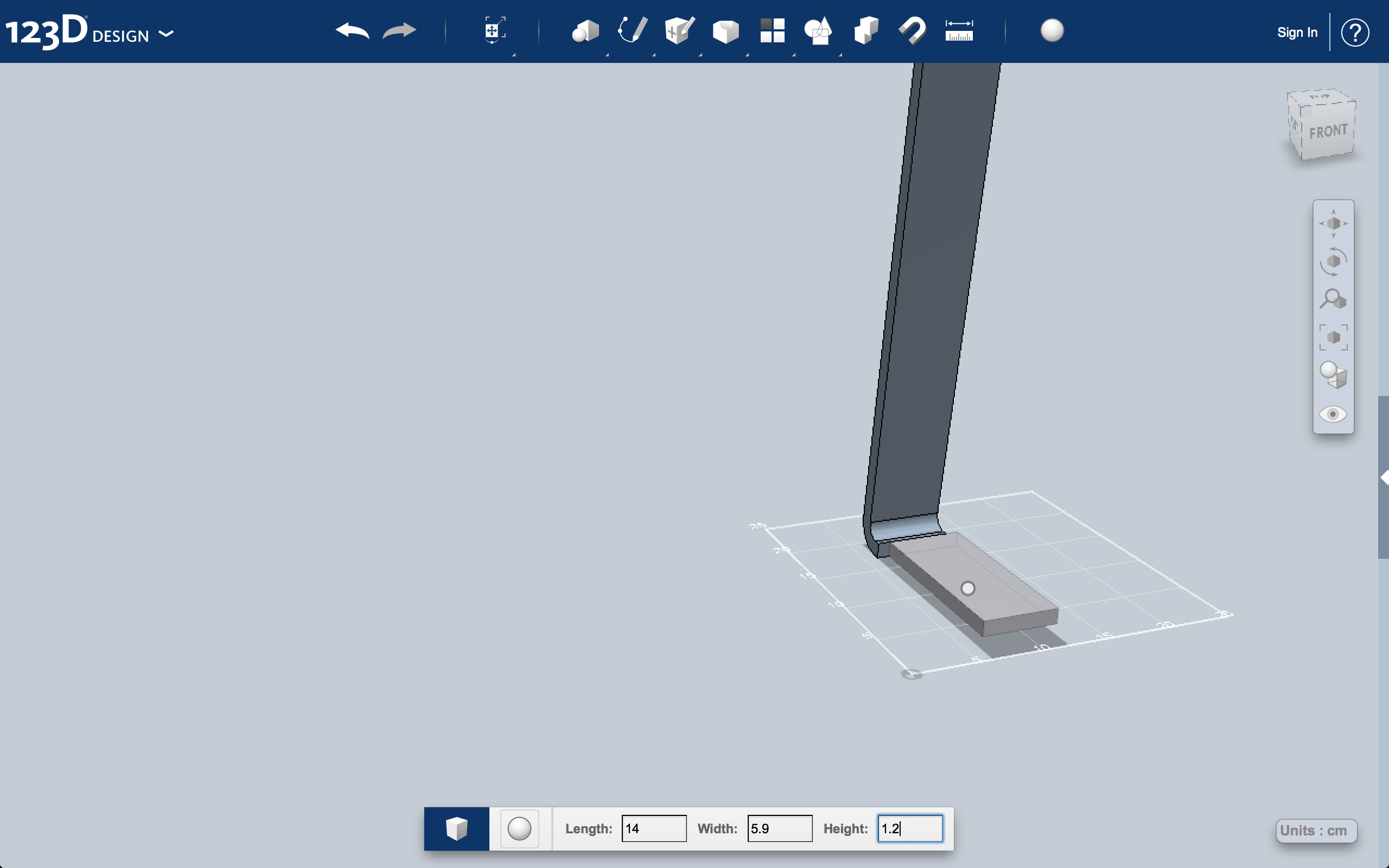
Task: Select the Snap magnet tool
Action: (912, 30)
